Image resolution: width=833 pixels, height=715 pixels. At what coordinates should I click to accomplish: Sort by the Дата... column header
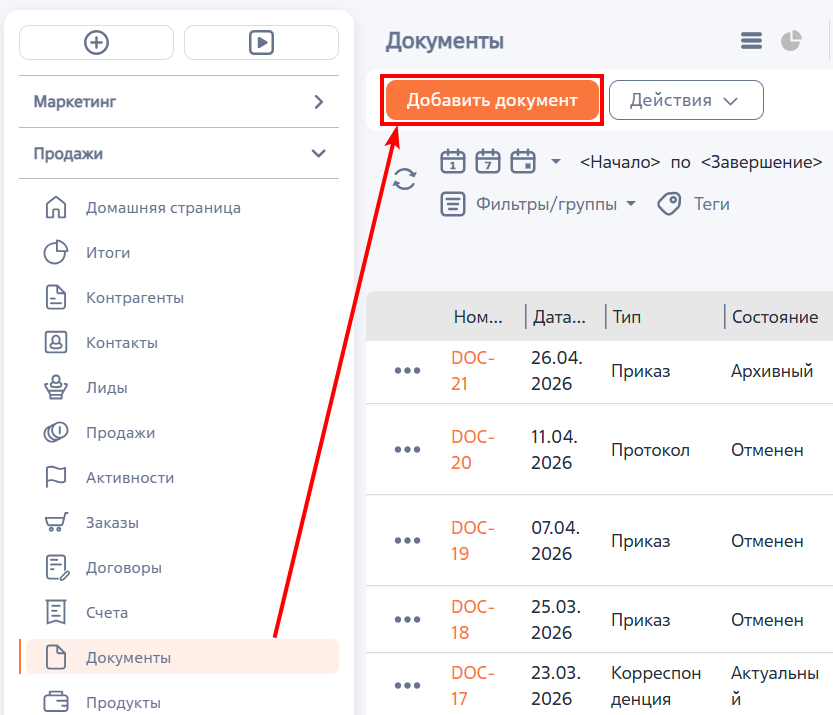(559, 317)
